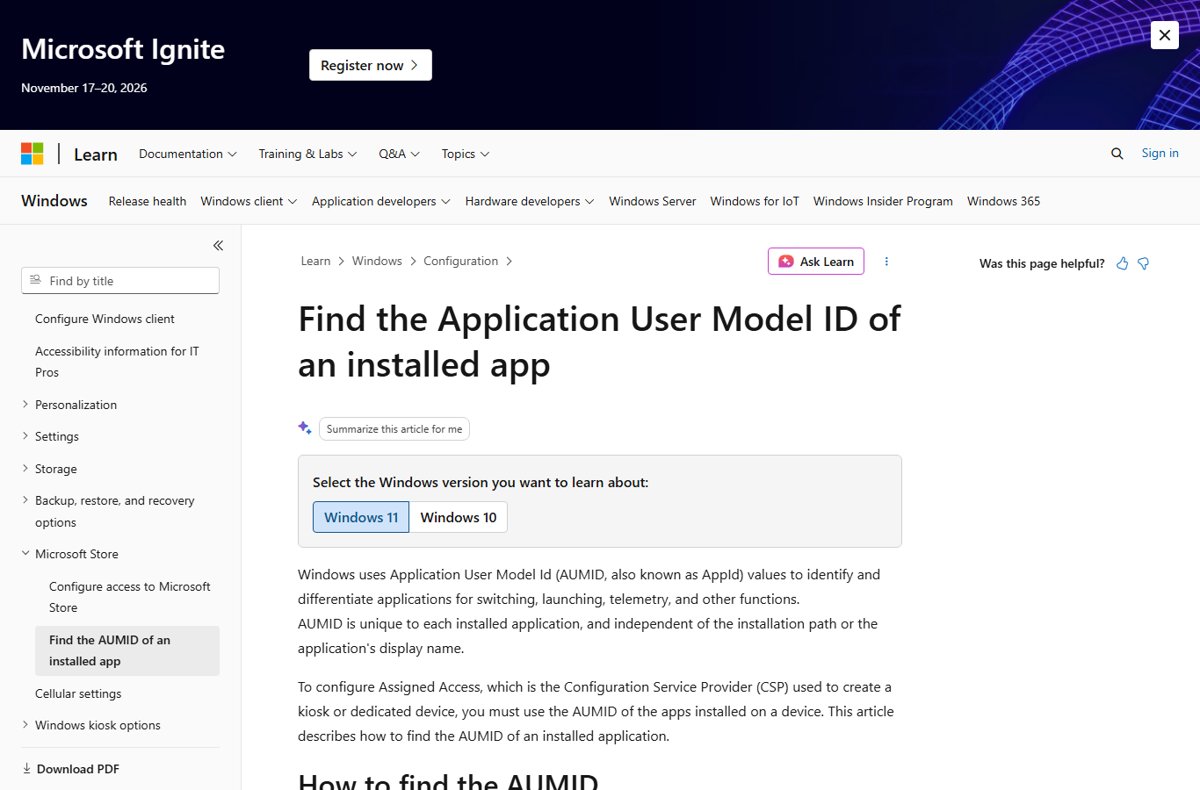Expand the Application developers dropdown
This screenshot has height=790, width=1200.
(x=381, y=201)
